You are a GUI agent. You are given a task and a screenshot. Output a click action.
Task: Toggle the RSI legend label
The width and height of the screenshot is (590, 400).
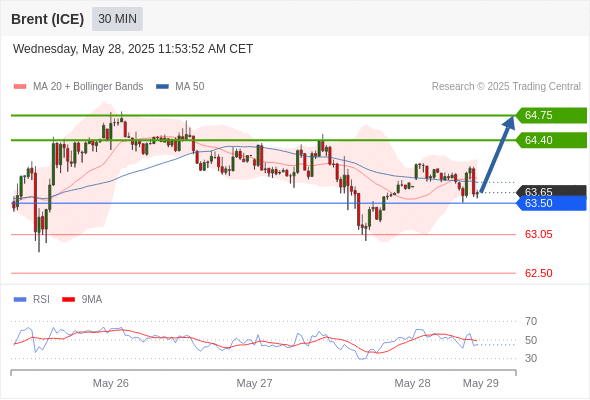(41, 300)
